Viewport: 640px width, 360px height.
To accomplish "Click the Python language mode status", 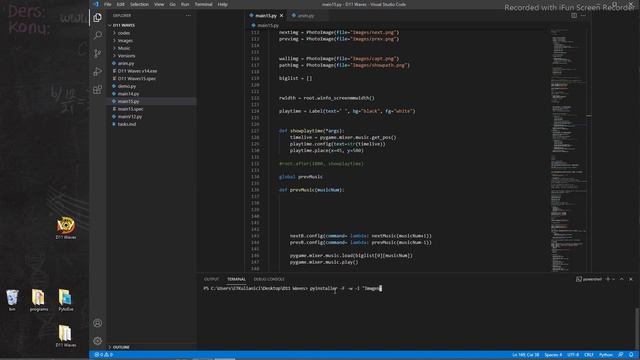I will click(606, 355).
